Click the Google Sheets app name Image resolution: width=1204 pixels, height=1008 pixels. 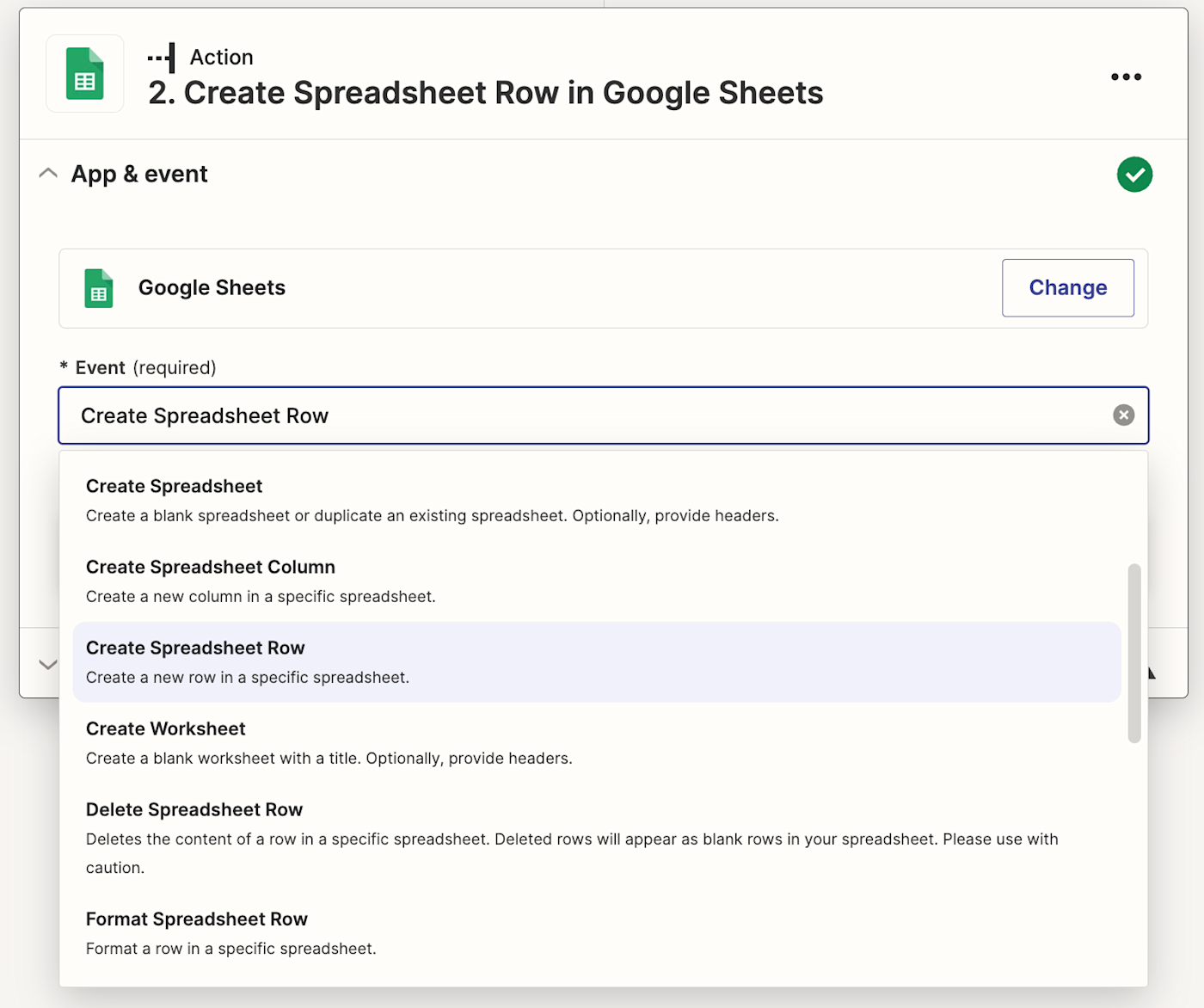(212, 288)
